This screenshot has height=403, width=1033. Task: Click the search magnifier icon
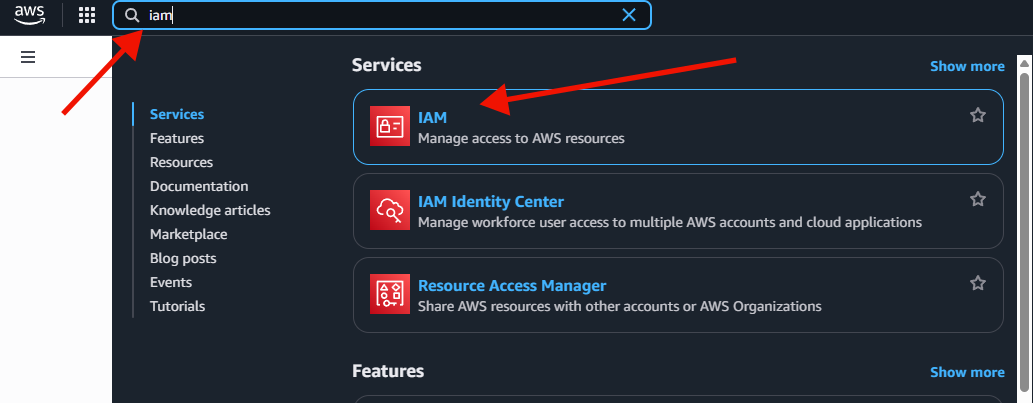coord(132,15)
